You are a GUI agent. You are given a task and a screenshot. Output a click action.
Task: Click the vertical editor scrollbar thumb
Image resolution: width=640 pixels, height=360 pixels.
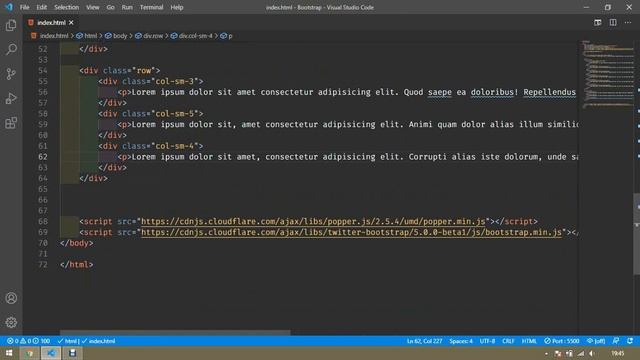pyautogui.click(x=636, y=234)
